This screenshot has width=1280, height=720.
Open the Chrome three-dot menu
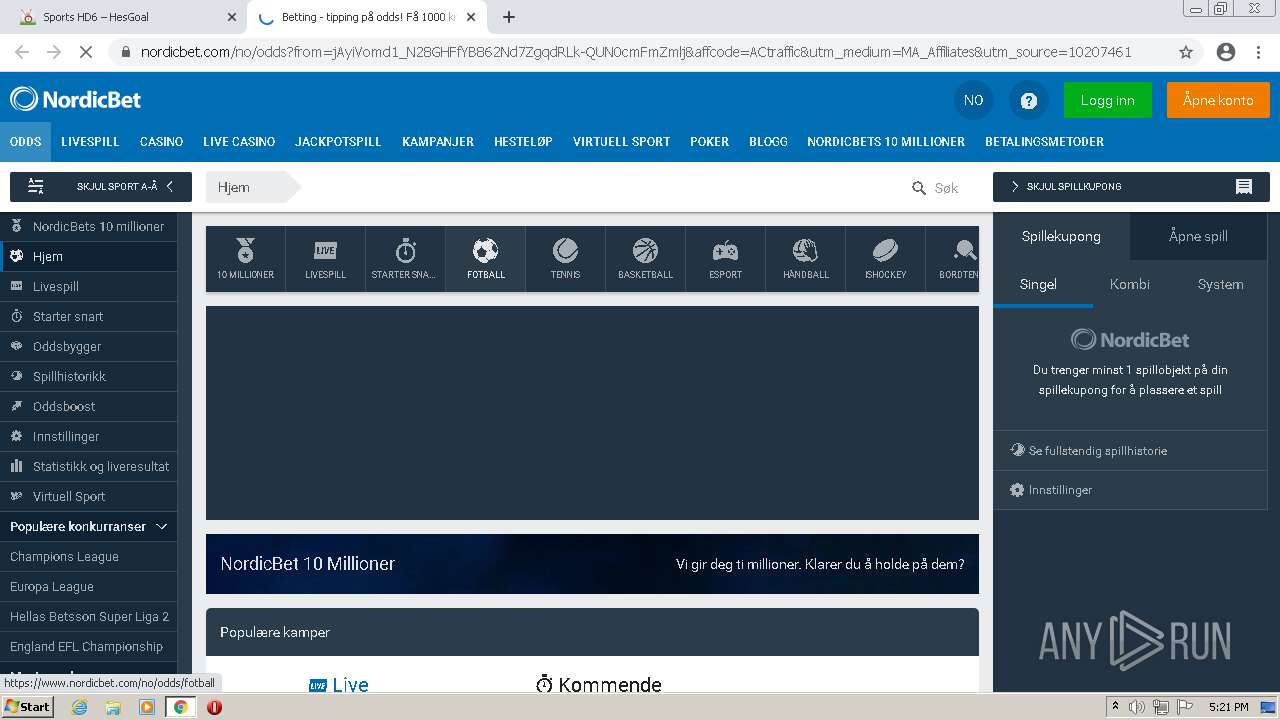[x=1258, y=52]
